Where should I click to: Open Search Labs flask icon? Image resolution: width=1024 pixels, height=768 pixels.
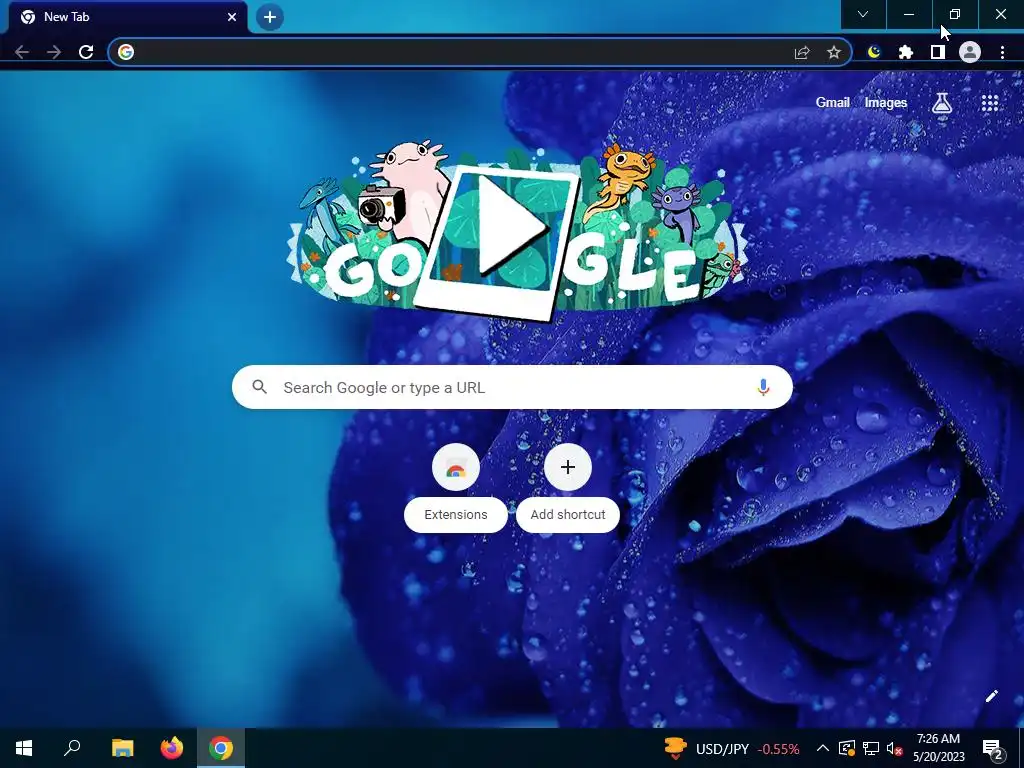coord(942,103)
